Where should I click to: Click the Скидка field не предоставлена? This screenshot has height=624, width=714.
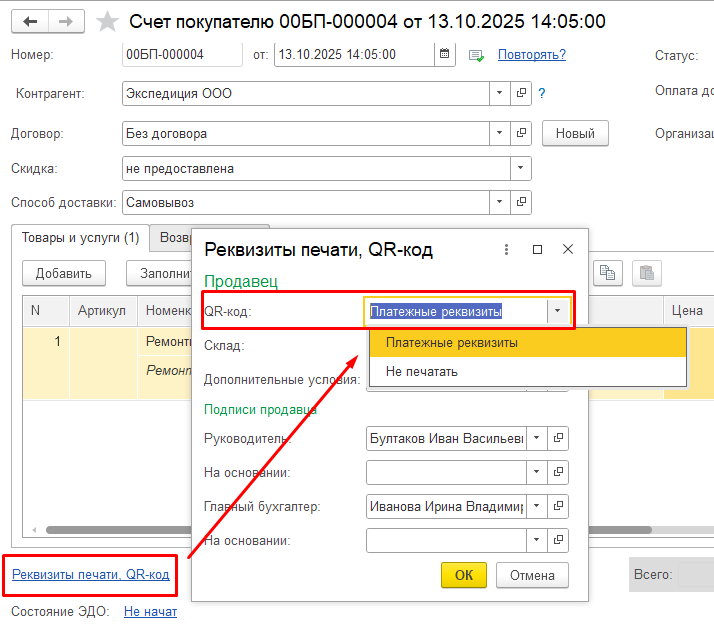coord(316,169)
